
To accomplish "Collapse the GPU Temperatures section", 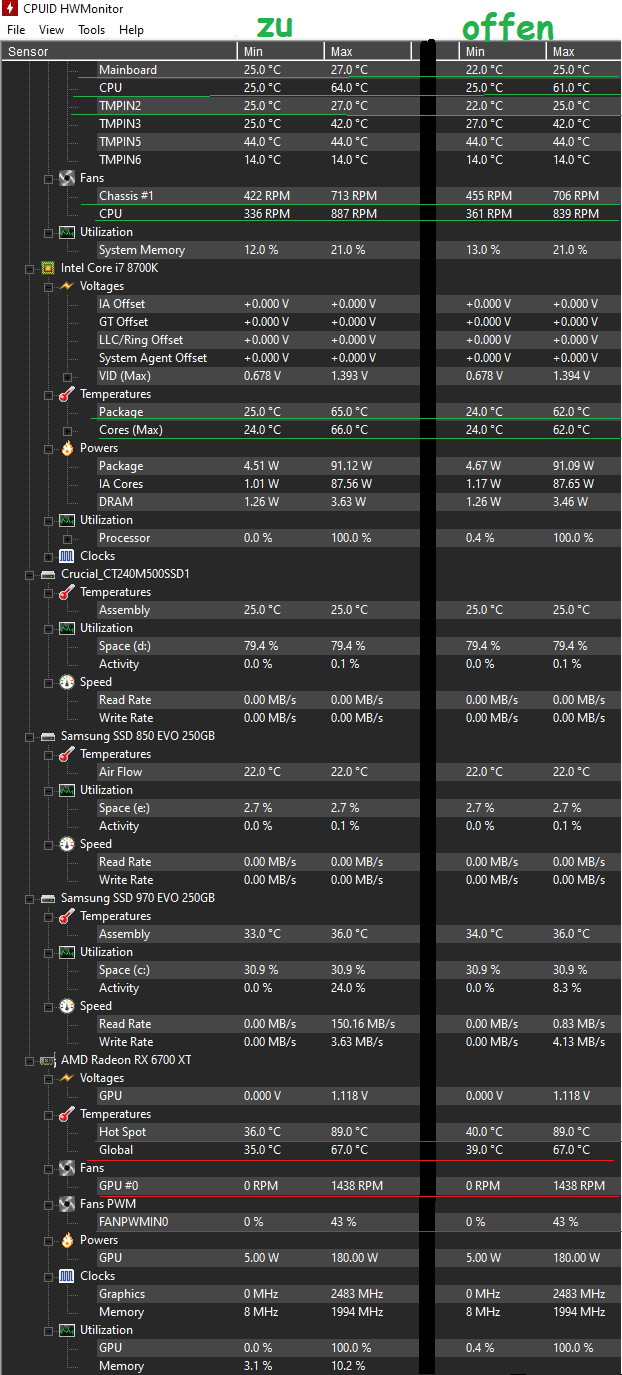I will pyautogui.click(x=47, y=1114).
